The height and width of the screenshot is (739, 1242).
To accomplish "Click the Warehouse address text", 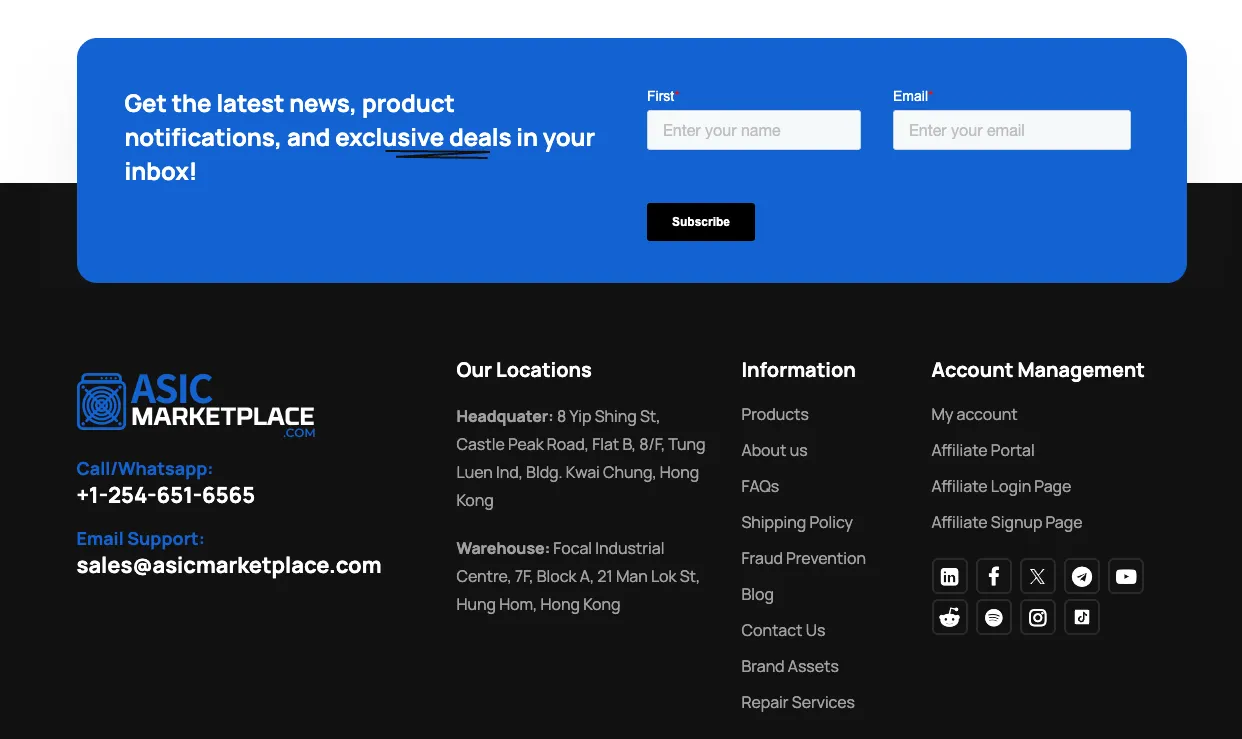I will click(578, 576).
